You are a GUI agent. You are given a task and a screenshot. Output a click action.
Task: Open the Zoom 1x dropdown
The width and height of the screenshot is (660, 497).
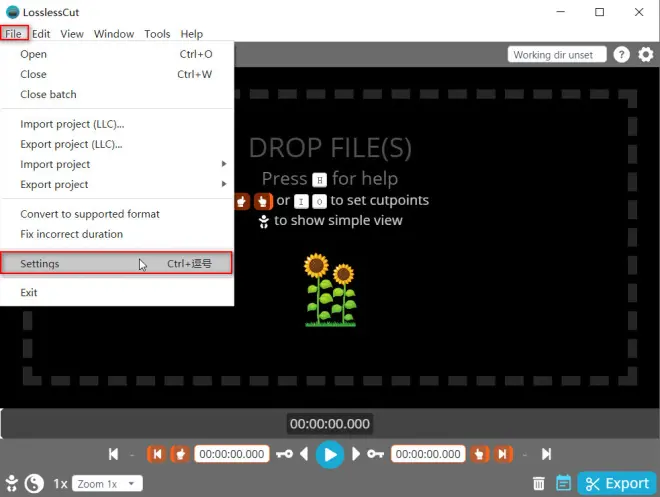[x=107, y=484]
